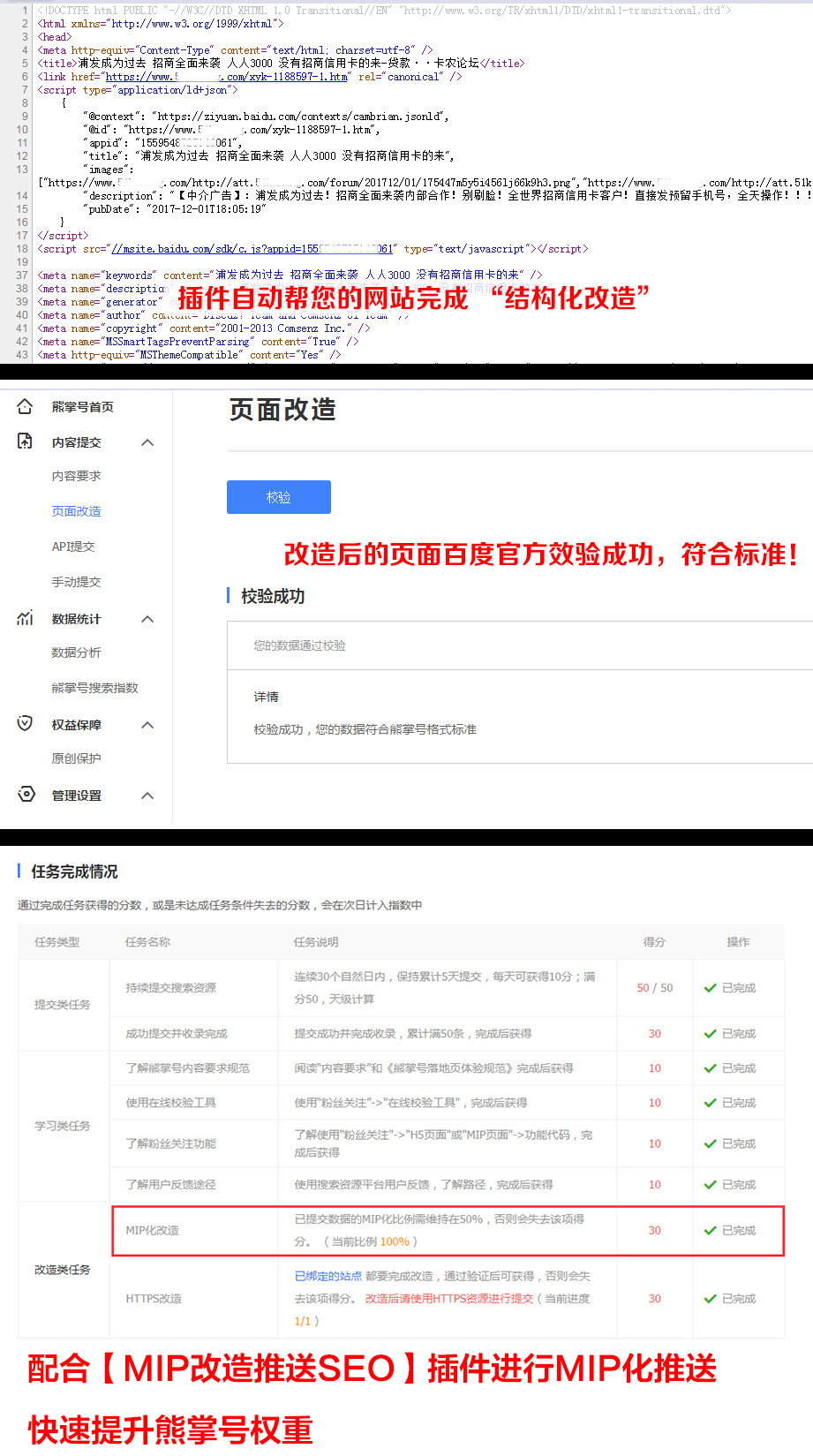The width and height of the screenshot is (813, 1456).
Task: Click the checkmark icon in the 成功提交并收录完成 row
Action: (710, 1034)
